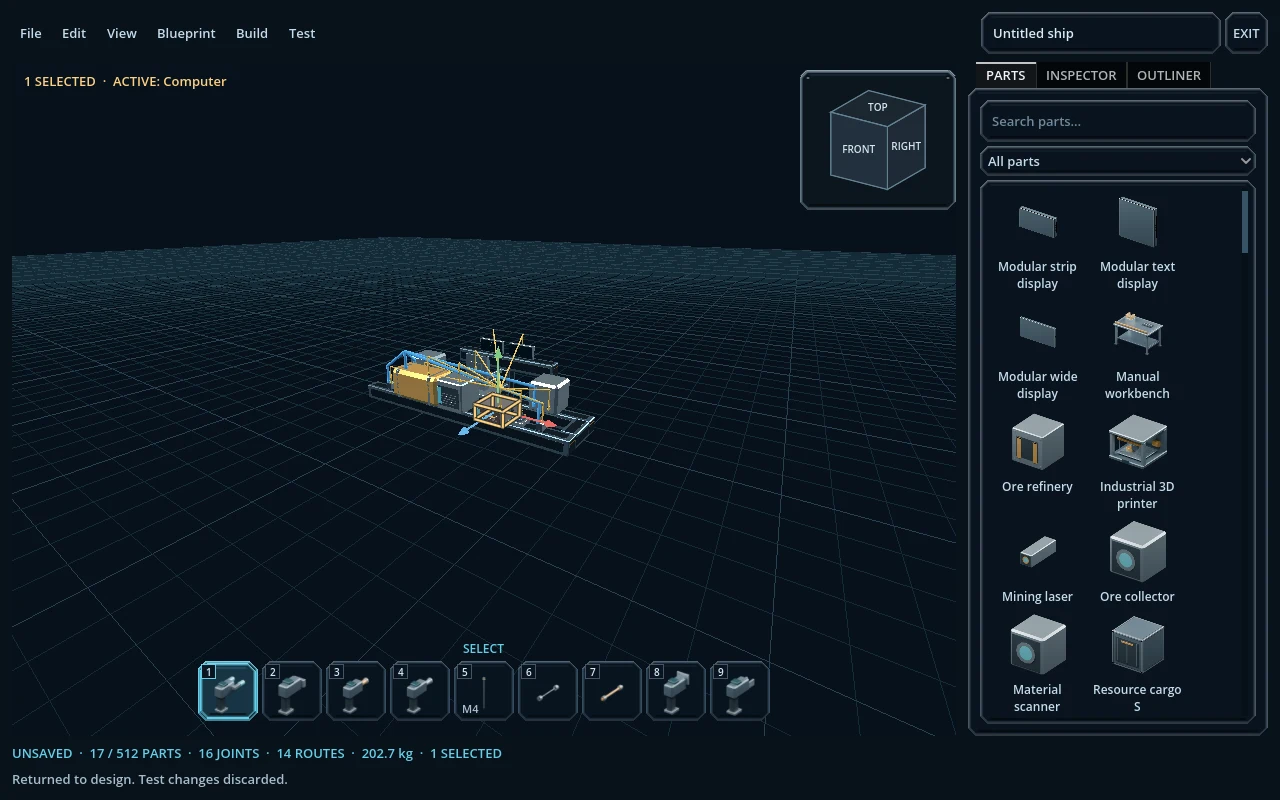Switch to the INSPECTOR tab
This screenshot has width=1280, height=800.
1081,75
